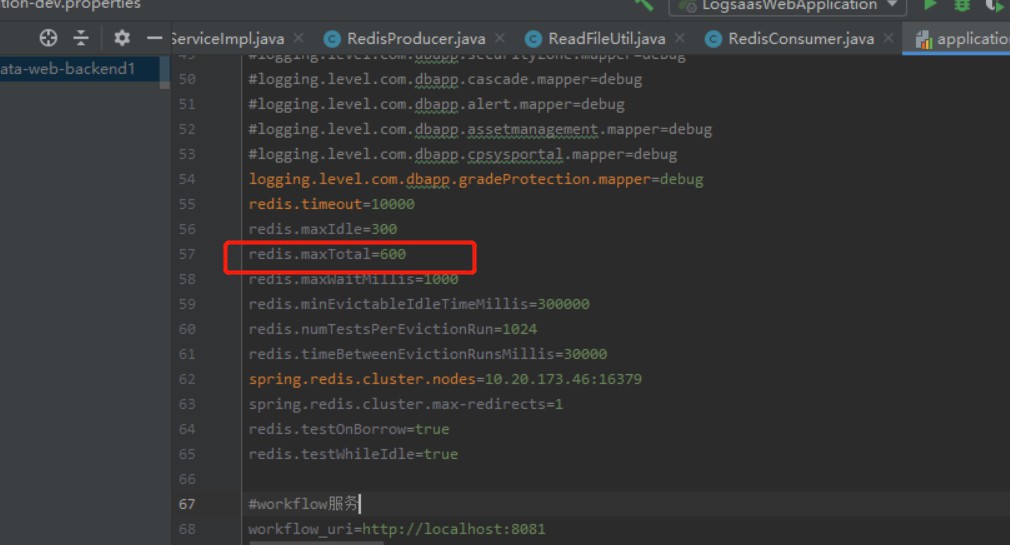
Task: Click the commented alert.mapper=debug line
Action: coord(437,104)
